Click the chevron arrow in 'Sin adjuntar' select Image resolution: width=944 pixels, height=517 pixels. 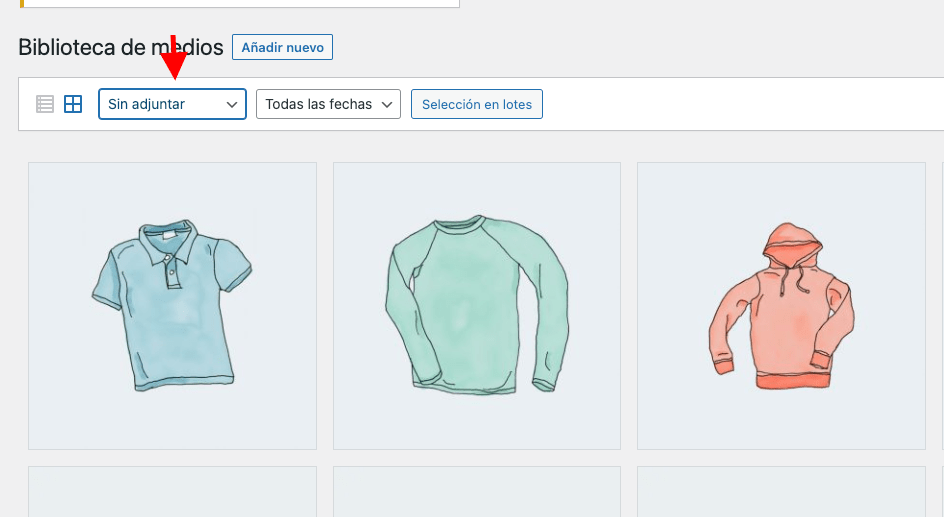point(232,105)
